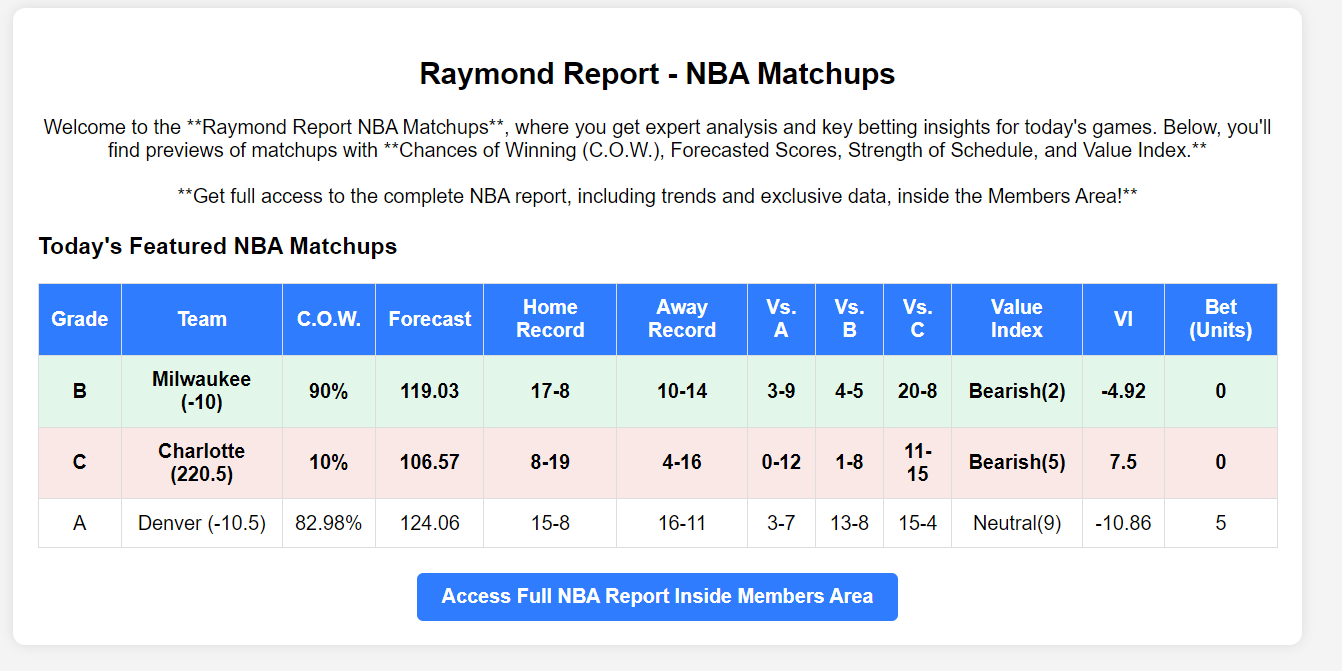
Task: Click forecast score 106.57
Action: (x=430, y=463)
